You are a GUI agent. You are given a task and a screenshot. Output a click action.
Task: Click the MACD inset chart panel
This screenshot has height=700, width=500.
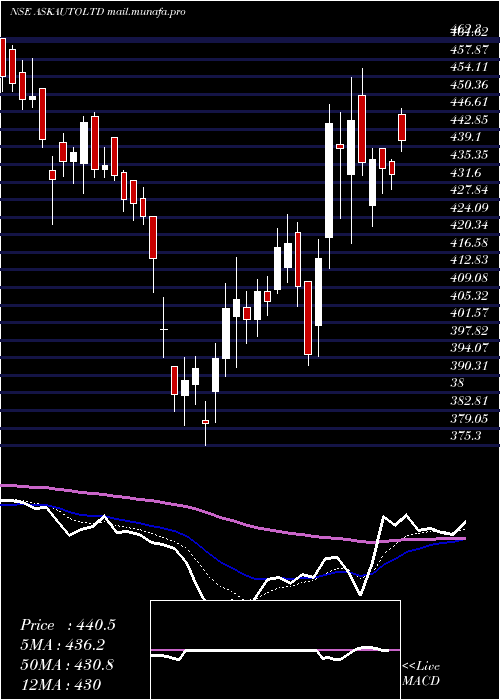[275, 650]
